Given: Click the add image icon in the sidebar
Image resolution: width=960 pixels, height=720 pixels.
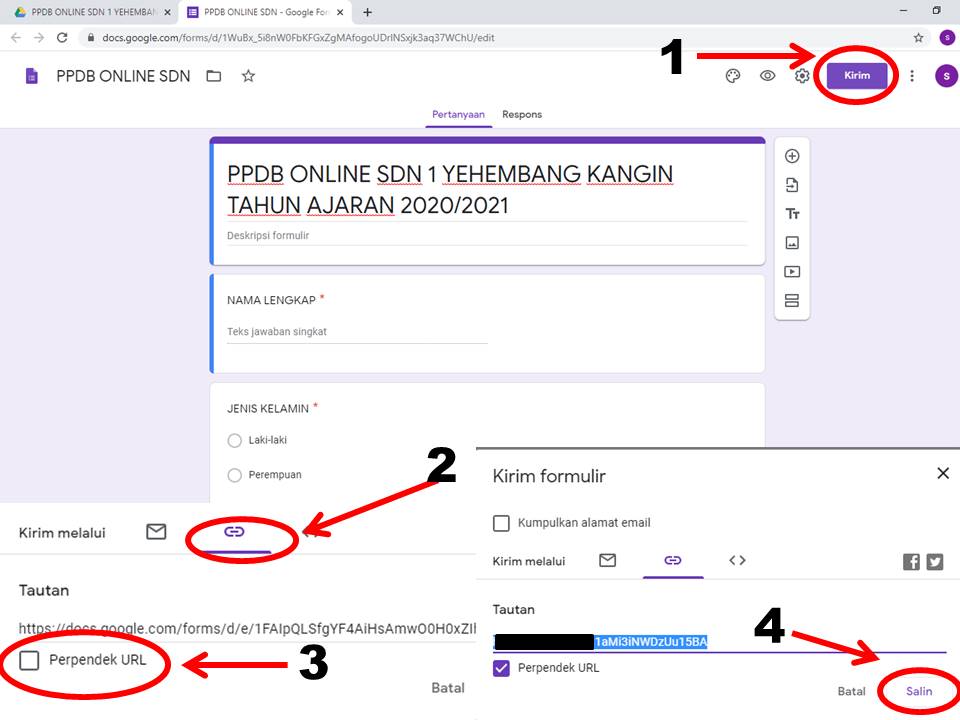Looking at the screenshot, I should point(791,242).
